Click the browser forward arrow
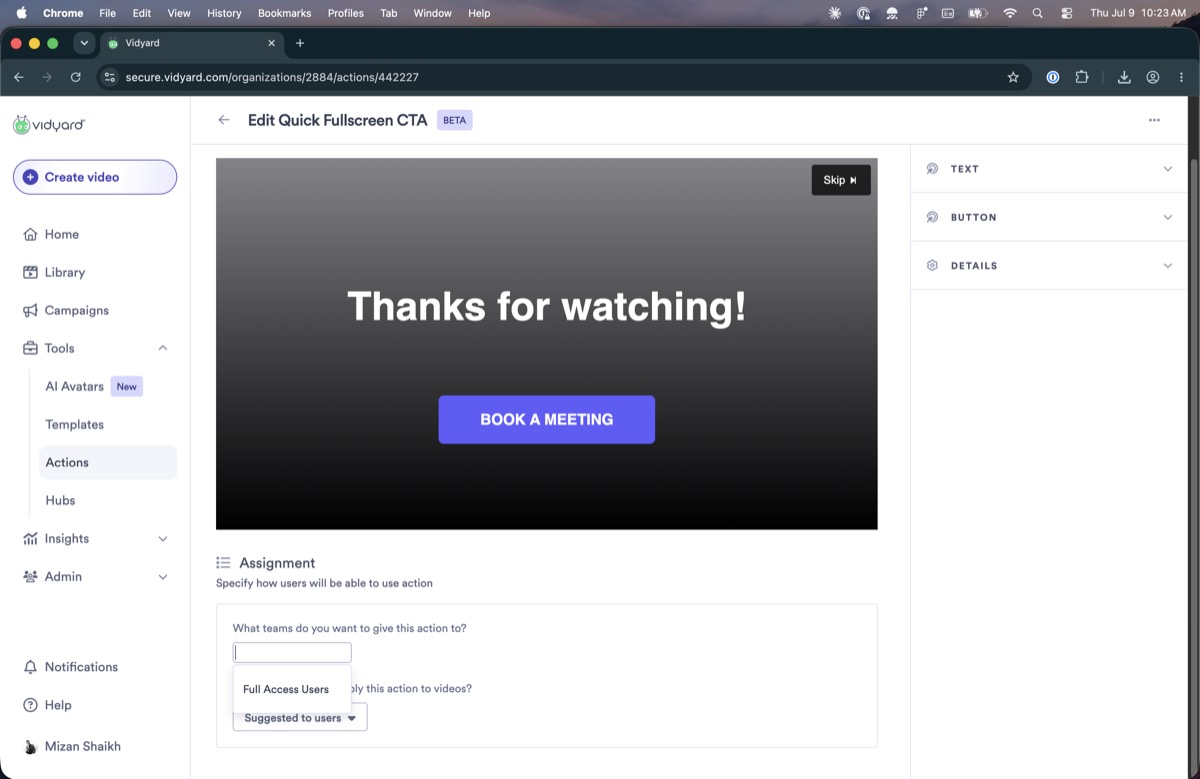The height and width of the screenshot is (779, 1200). pyautogui.click(x=47, y=77)
